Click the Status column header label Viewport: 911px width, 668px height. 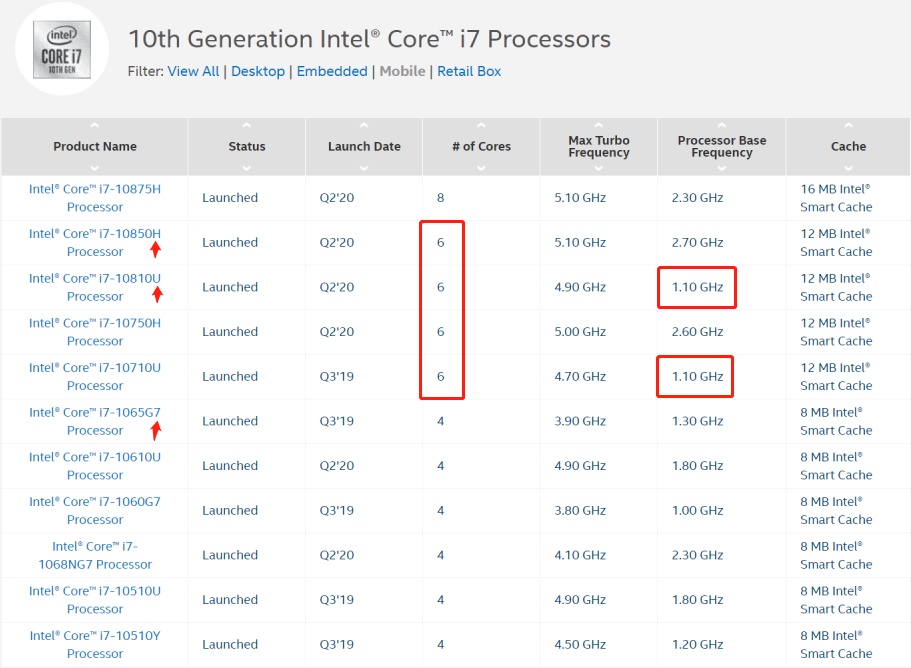247,146
